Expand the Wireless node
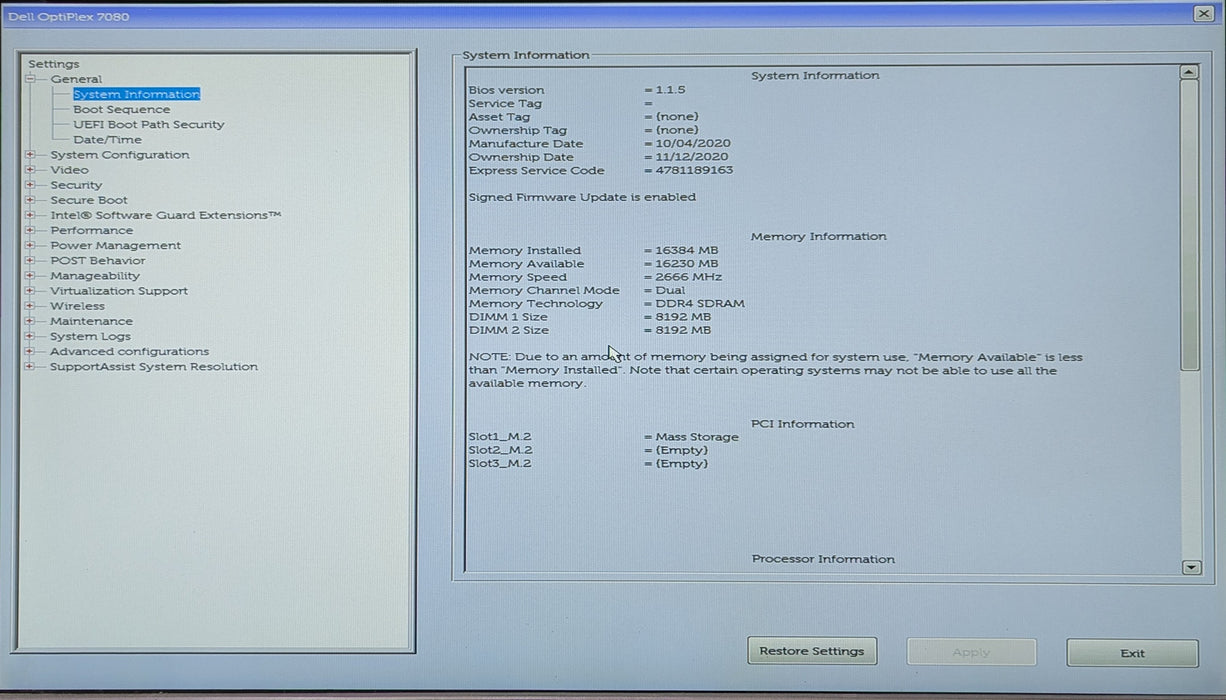This screenshot has height=700, width=1226. pos(30,306)
